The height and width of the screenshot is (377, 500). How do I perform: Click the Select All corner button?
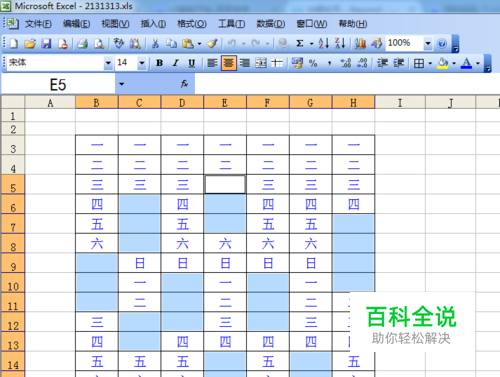pos(13,103)
